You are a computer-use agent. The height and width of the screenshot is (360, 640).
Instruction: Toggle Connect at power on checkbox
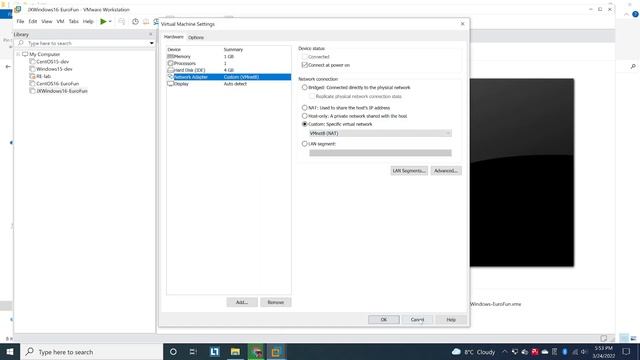coord(304,65)
